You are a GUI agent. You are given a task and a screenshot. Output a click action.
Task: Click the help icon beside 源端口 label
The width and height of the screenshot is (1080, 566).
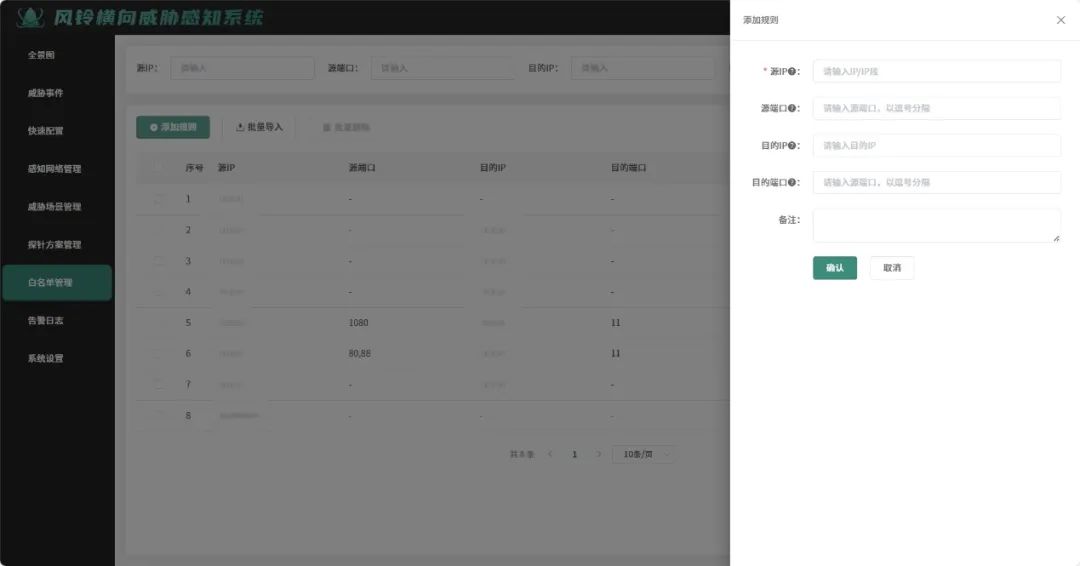coord(791,109)
